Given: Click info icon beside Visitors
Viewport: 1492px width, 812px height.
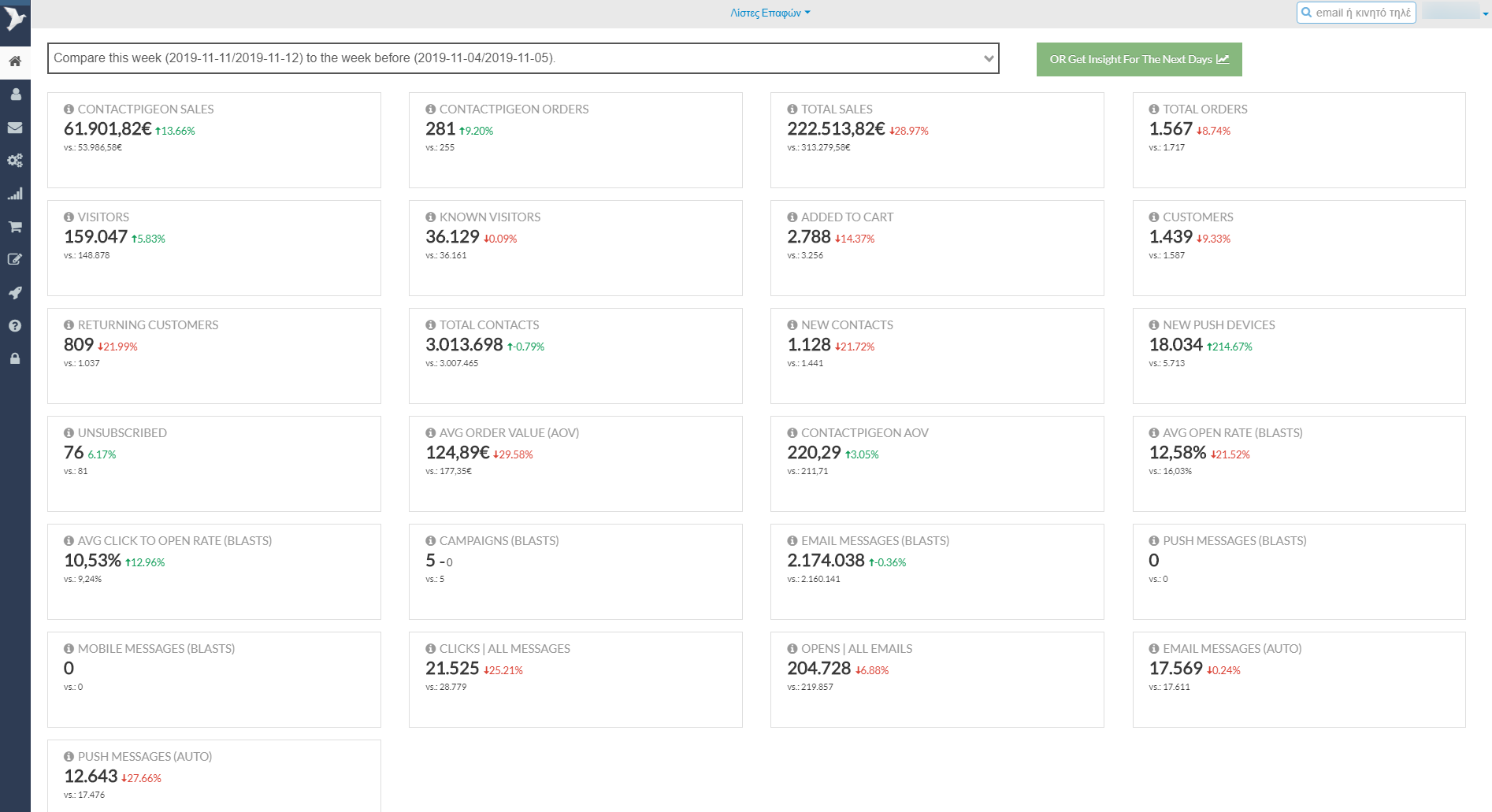Looking at the screenshot, I should pos(69,217).
